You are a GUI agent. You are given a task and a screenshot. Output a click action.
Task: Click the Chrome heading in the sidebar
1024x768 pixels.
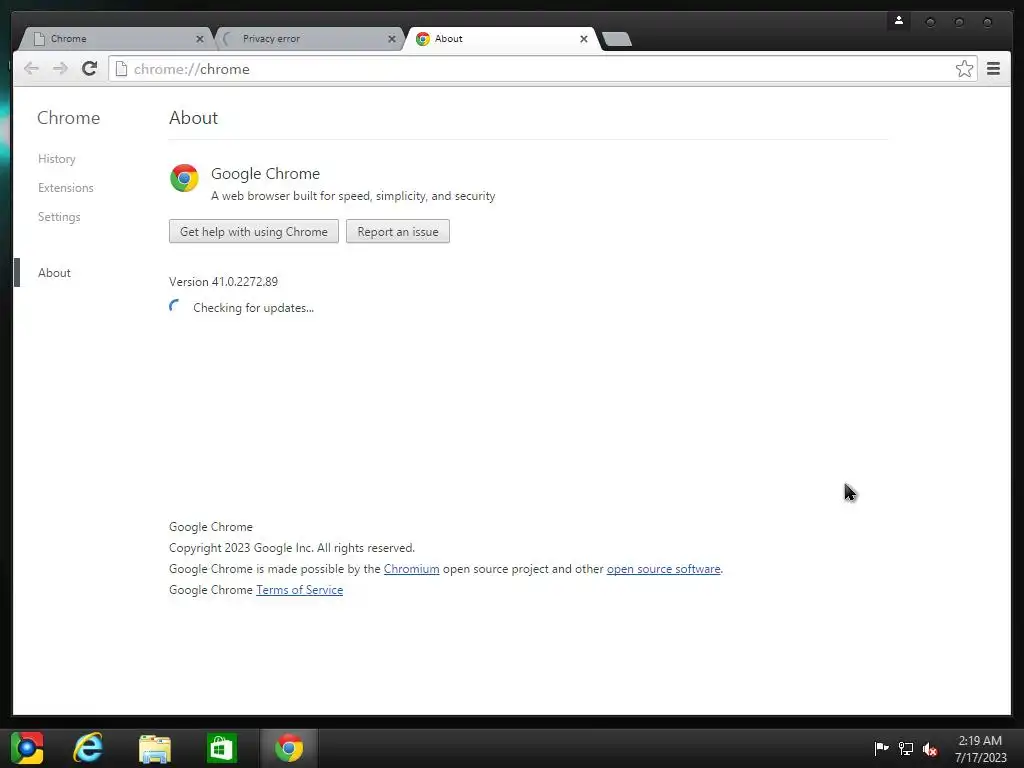[69, 118]
